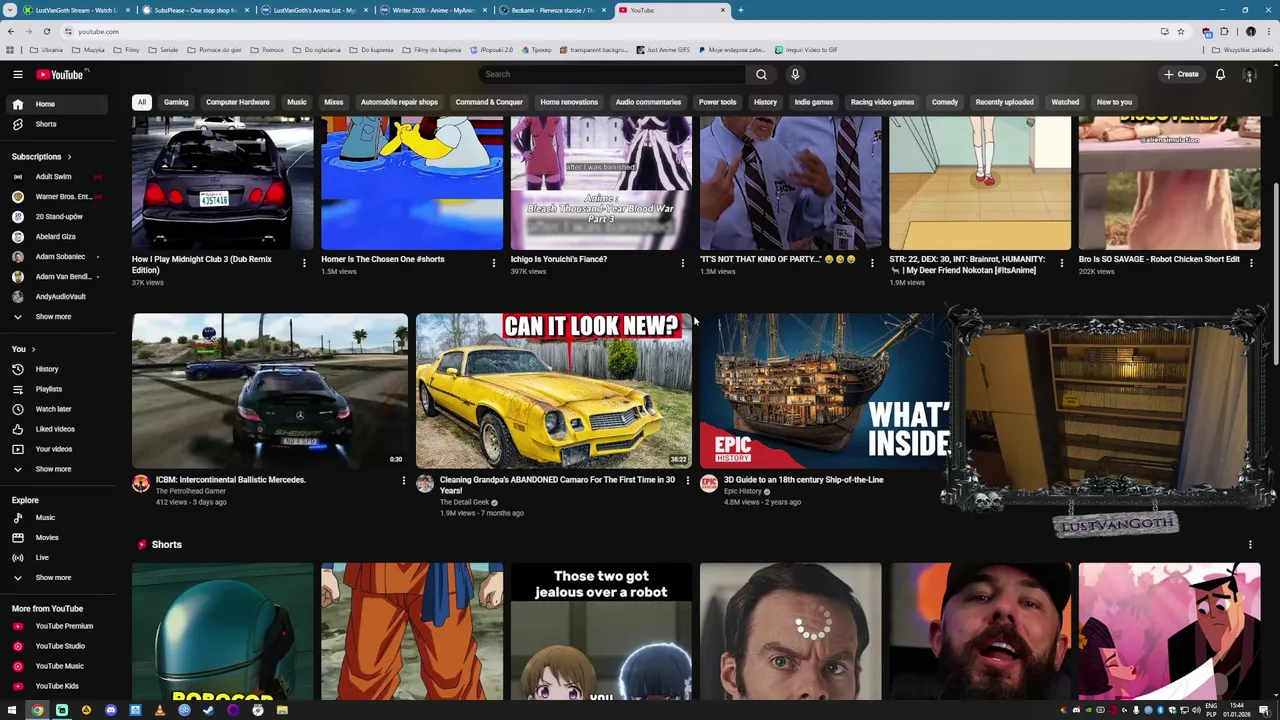Viewport: 1280px width, 720px height.
Task: Open YouTube Music link
Action: 57,666
